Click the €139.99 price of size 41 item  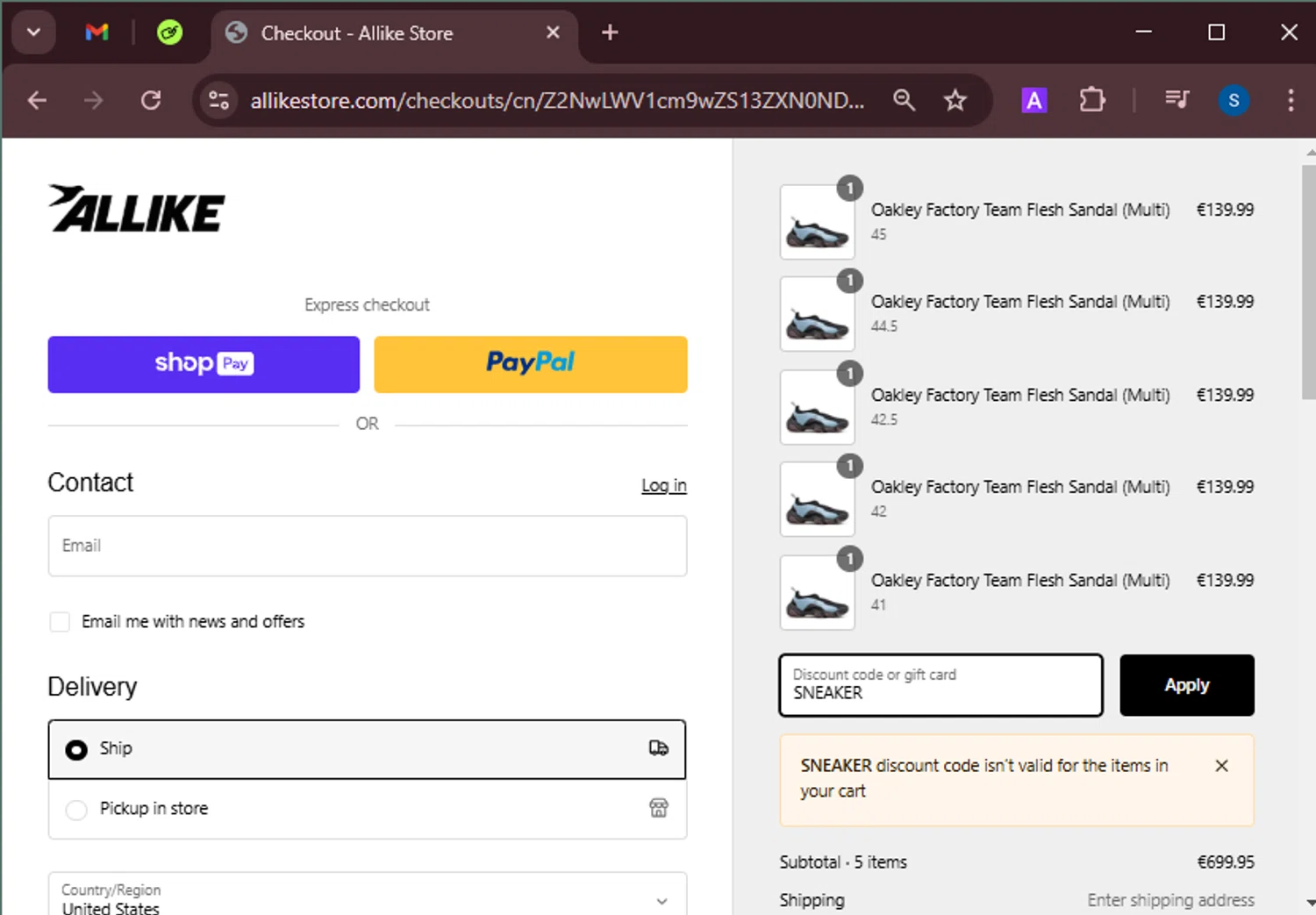click(1226, 580)
